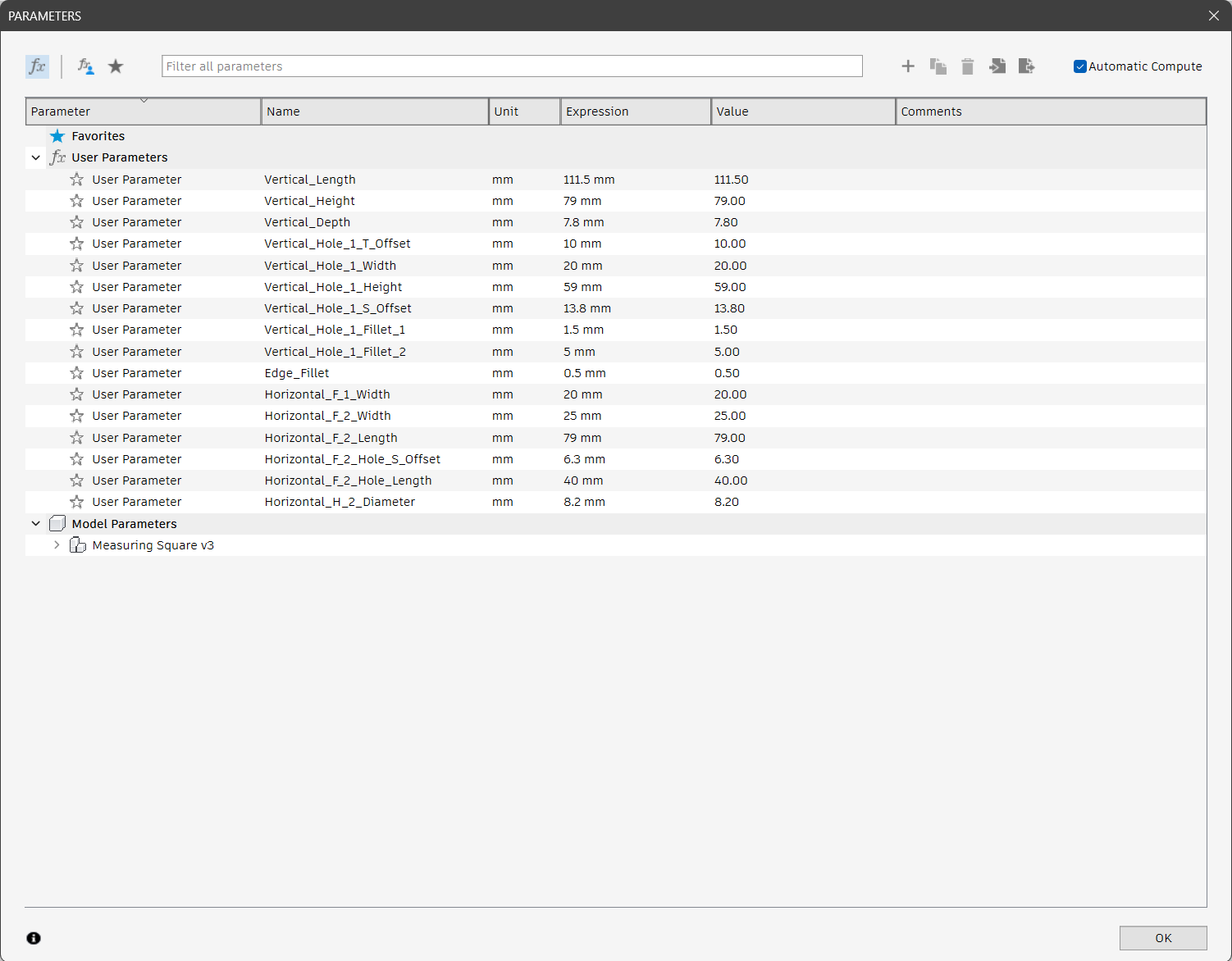
Task: Show only user parameters filter icon
Action: point(85,66)
